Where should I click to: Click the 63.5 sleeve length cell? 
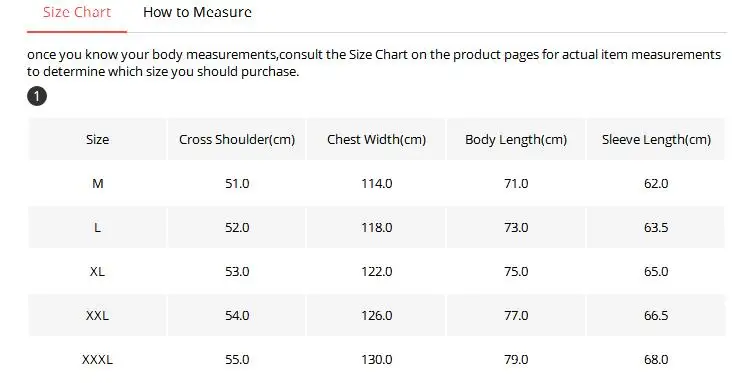click(656, 227)
